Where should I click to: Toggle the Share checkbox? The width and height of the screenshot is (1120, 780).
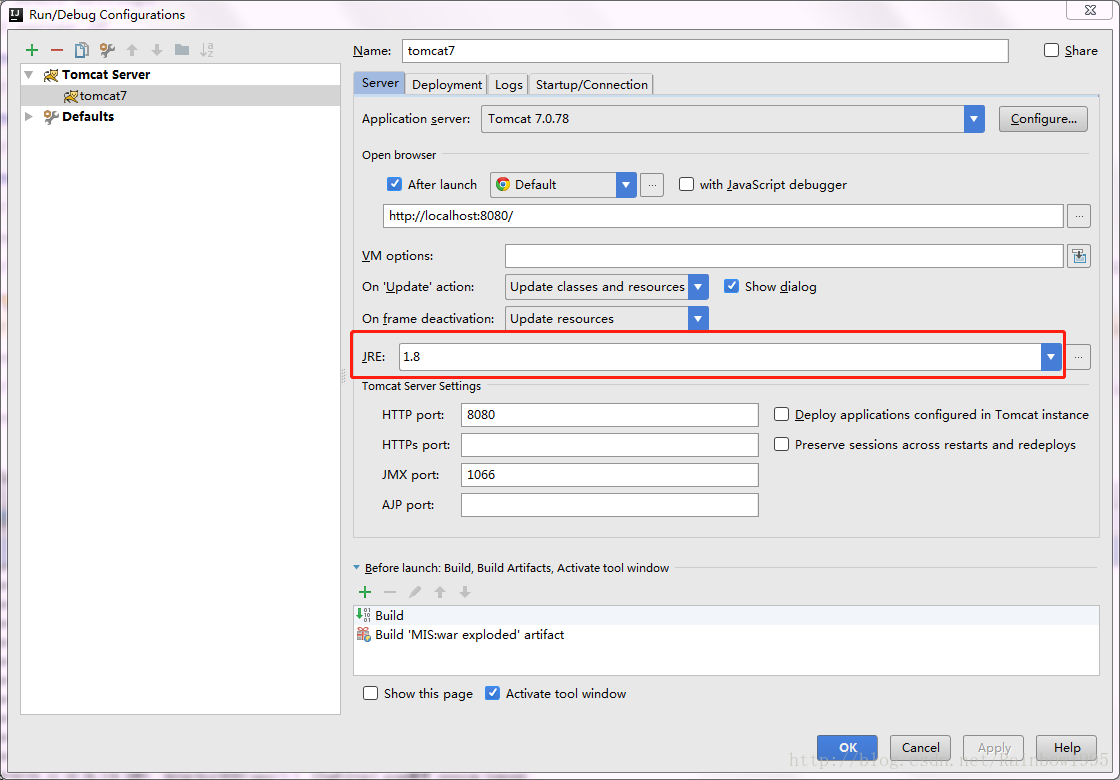pos(1051,50)
